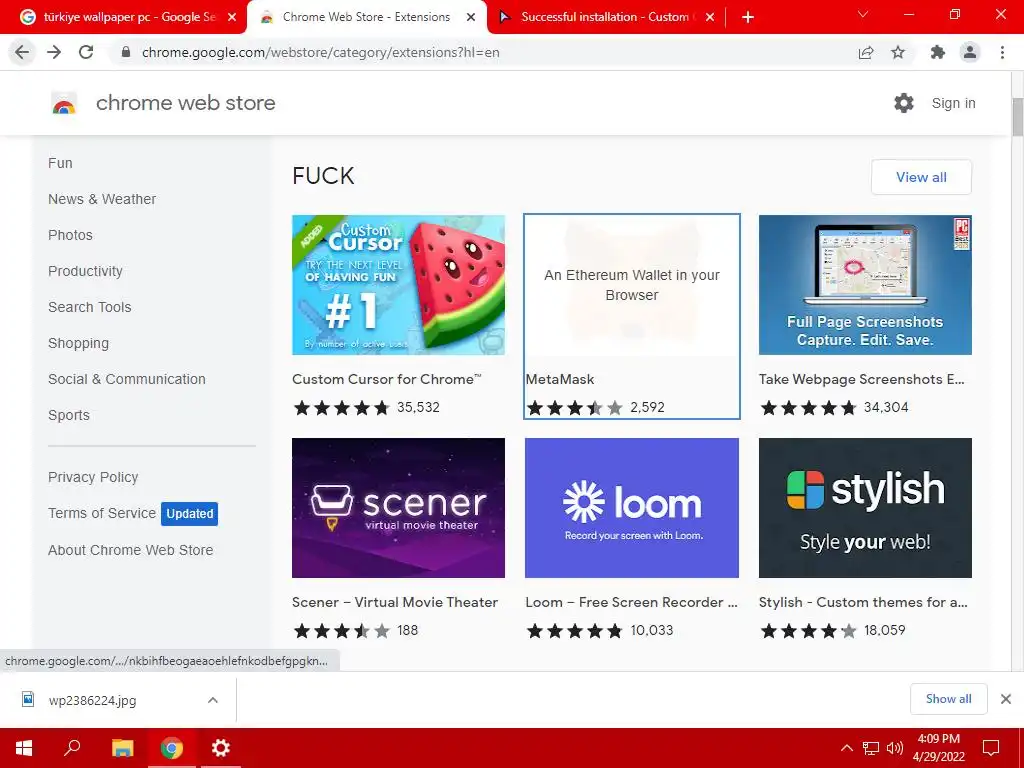Screen dimensions: 1024x768
Task: Open Social & Communication category
Action: click(127, 379)
